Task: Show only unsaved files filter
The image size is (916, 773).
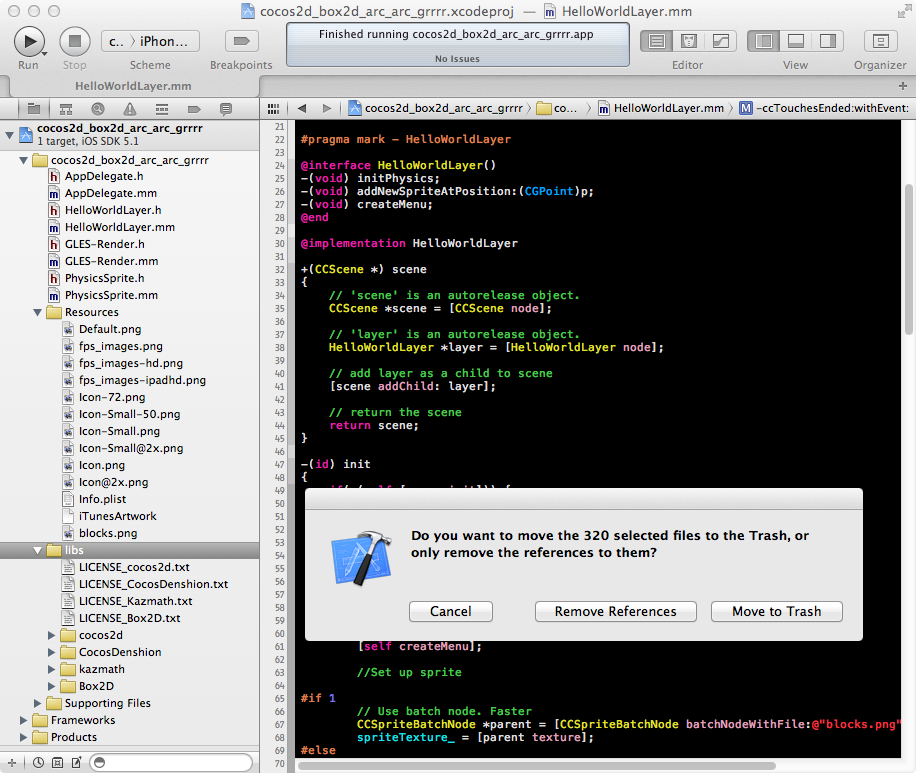Action: pyautogui.click(x=77, y=762)
